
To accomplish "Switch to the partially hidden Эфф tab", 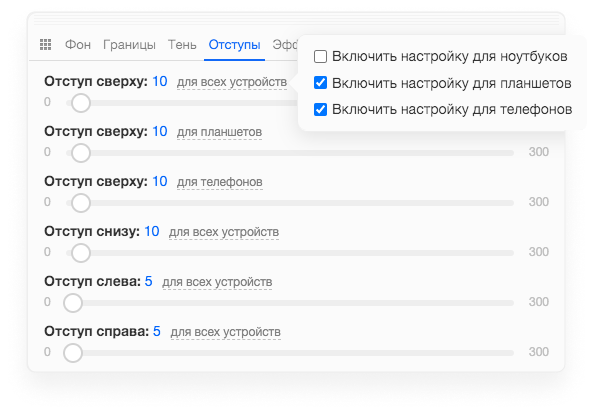I will pyautogui.click(x=285, y=45).
